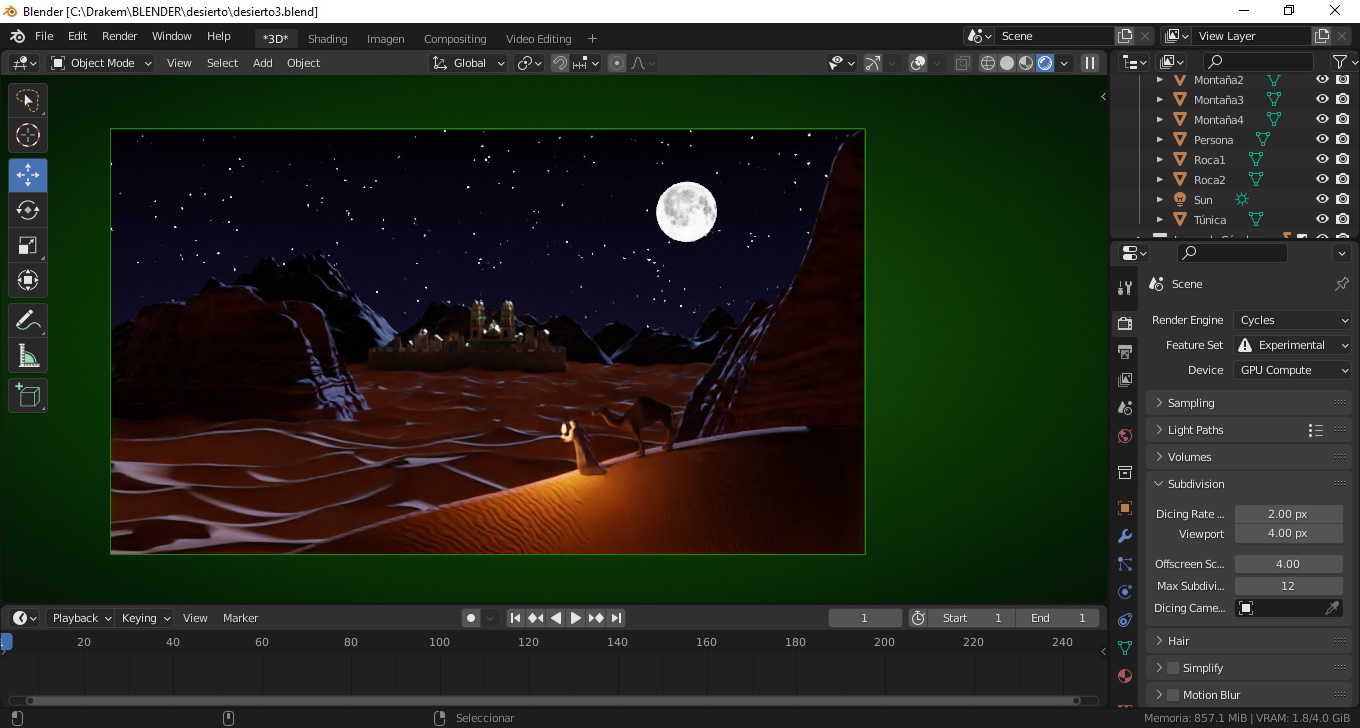This screenshot has height=728, width=1360.
Task: Open the Object Mode dropdown
Action: 101,63
